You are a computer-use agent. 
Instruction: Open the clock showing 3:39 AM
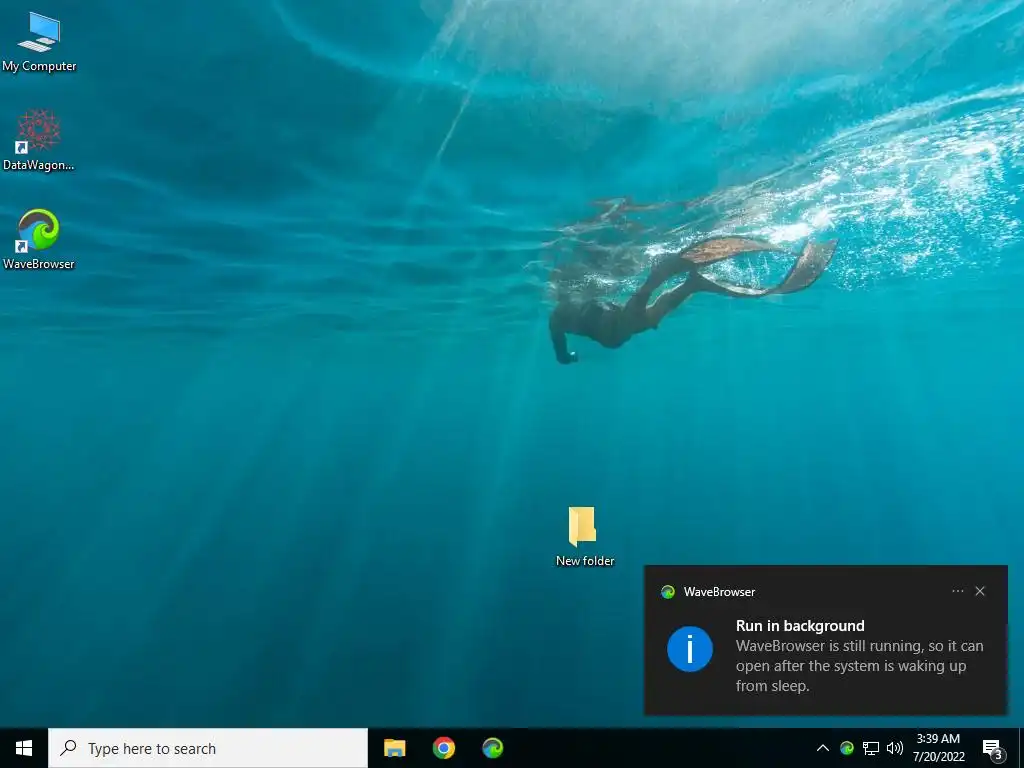point(938,748)
